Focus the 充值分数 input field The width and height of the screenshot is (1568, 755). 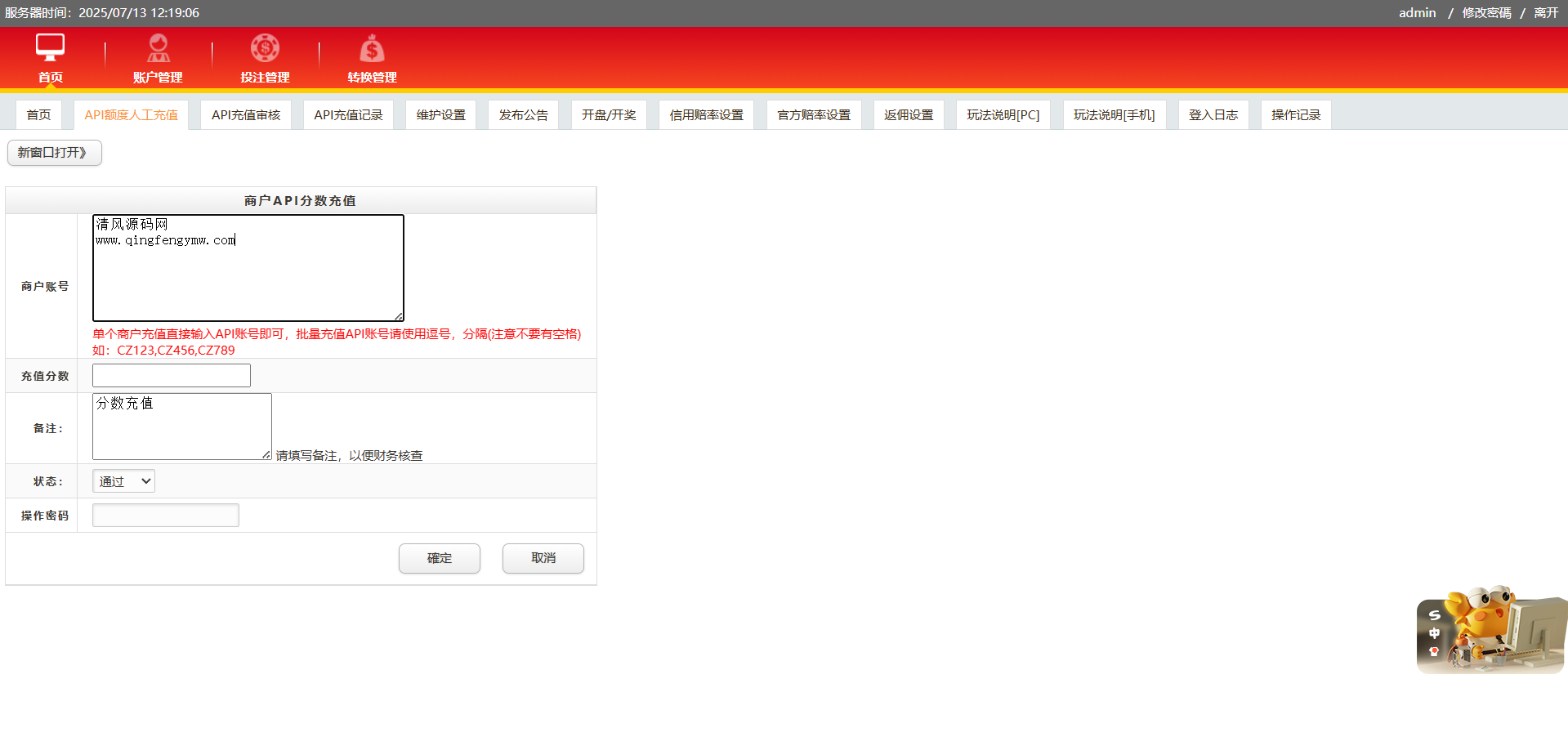172,376
